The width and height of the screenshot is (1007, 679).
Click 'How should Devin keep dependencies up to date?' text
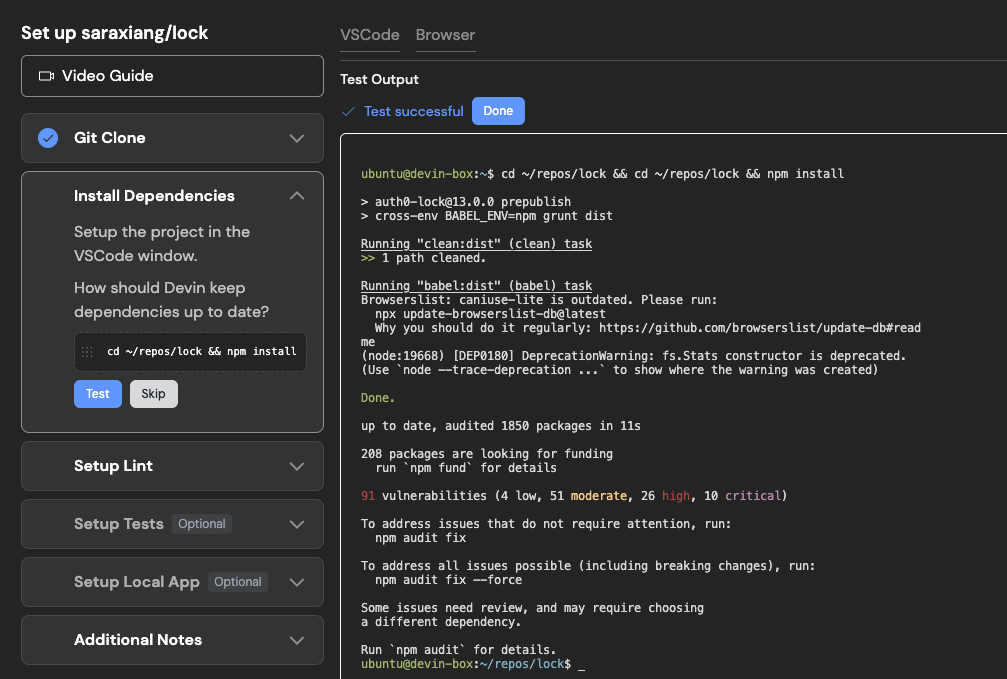171,300
